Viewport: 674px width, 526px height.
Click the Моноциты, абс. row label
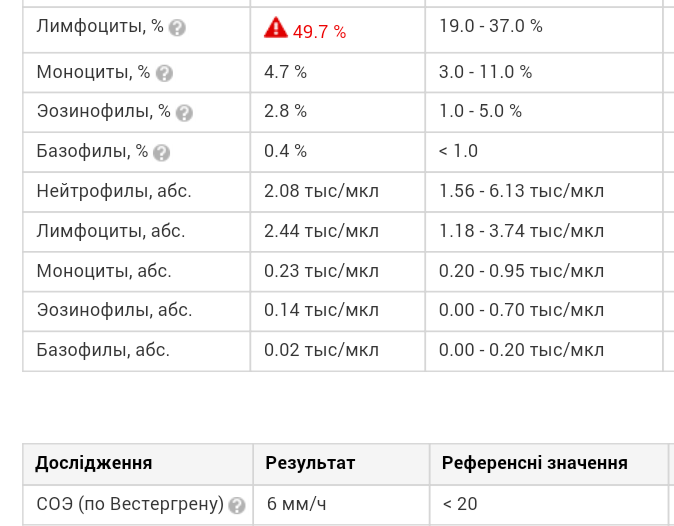[104, 270]
